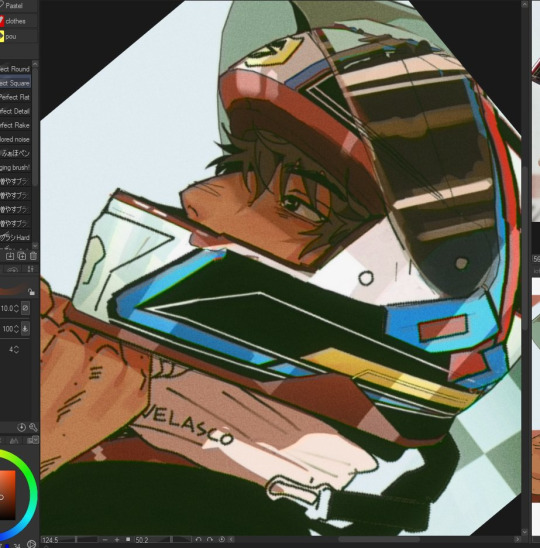The width and height of the screenshot is (540, 548).
Task: Click the opacity 100 stepper arrows
Action: pyautogui.click(x=16, y=329)
